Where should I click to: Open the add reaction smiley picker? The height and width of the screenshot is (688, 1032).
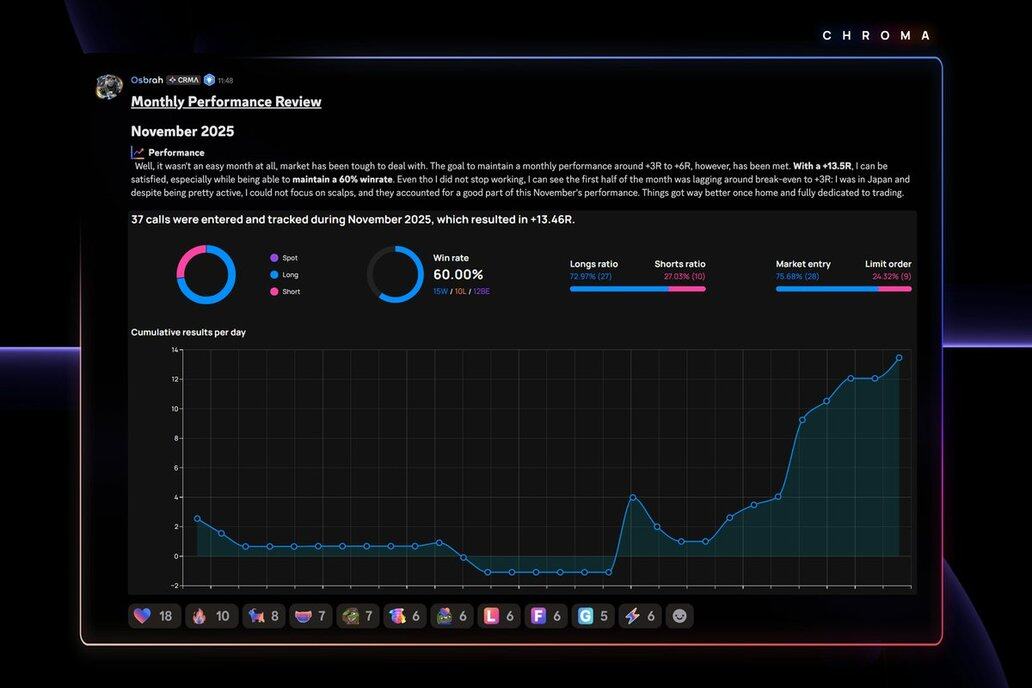[680, 616]
